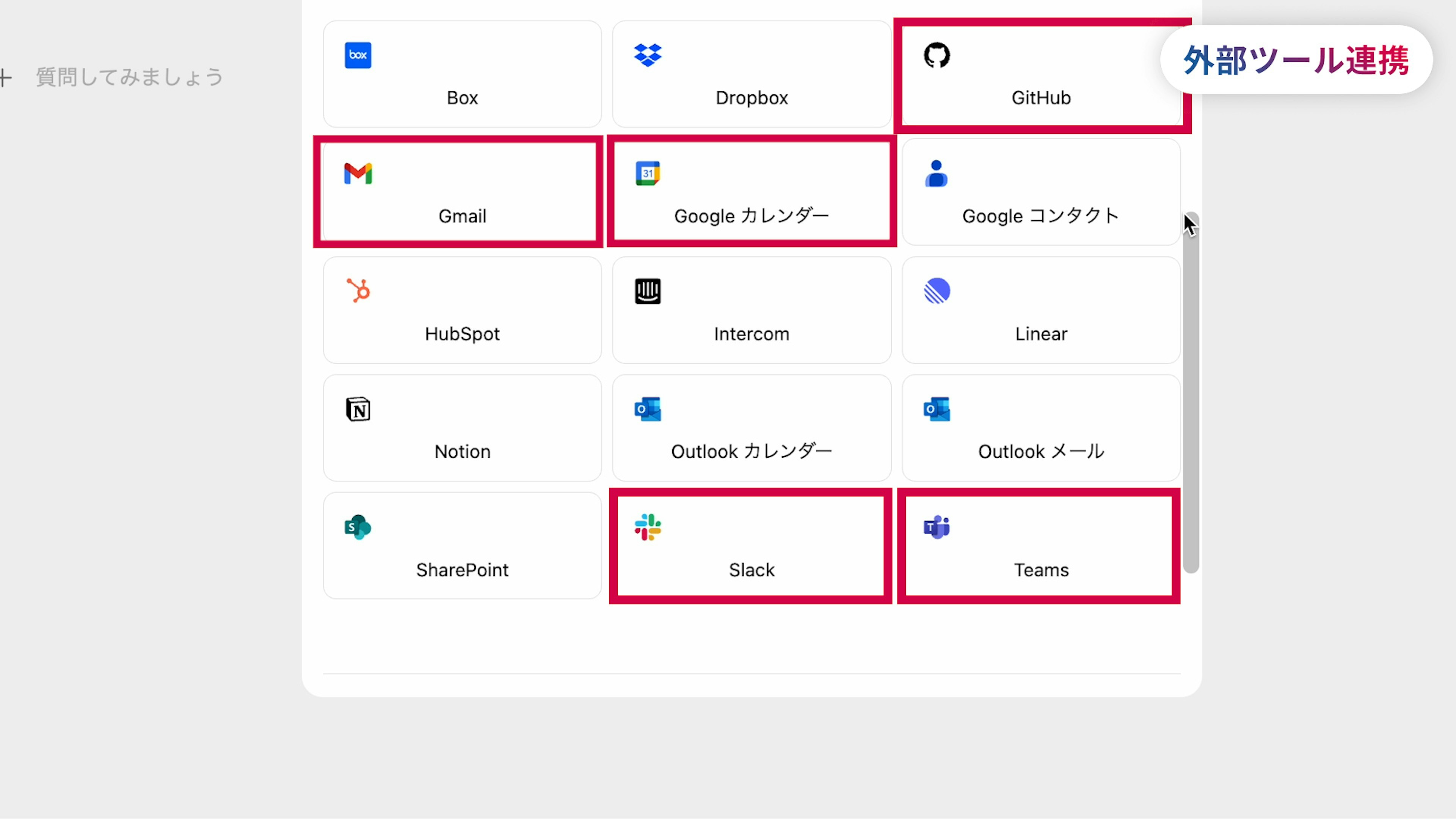Click the Slack hashtag logo
The height and width of the screenshot is (819, 1456).
pos(648,527)
